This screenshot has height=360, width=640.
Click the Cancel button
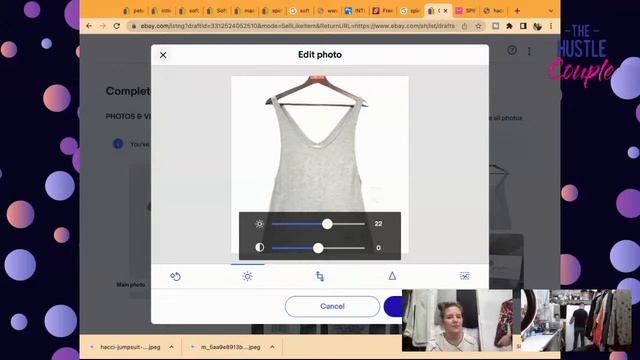332,307
